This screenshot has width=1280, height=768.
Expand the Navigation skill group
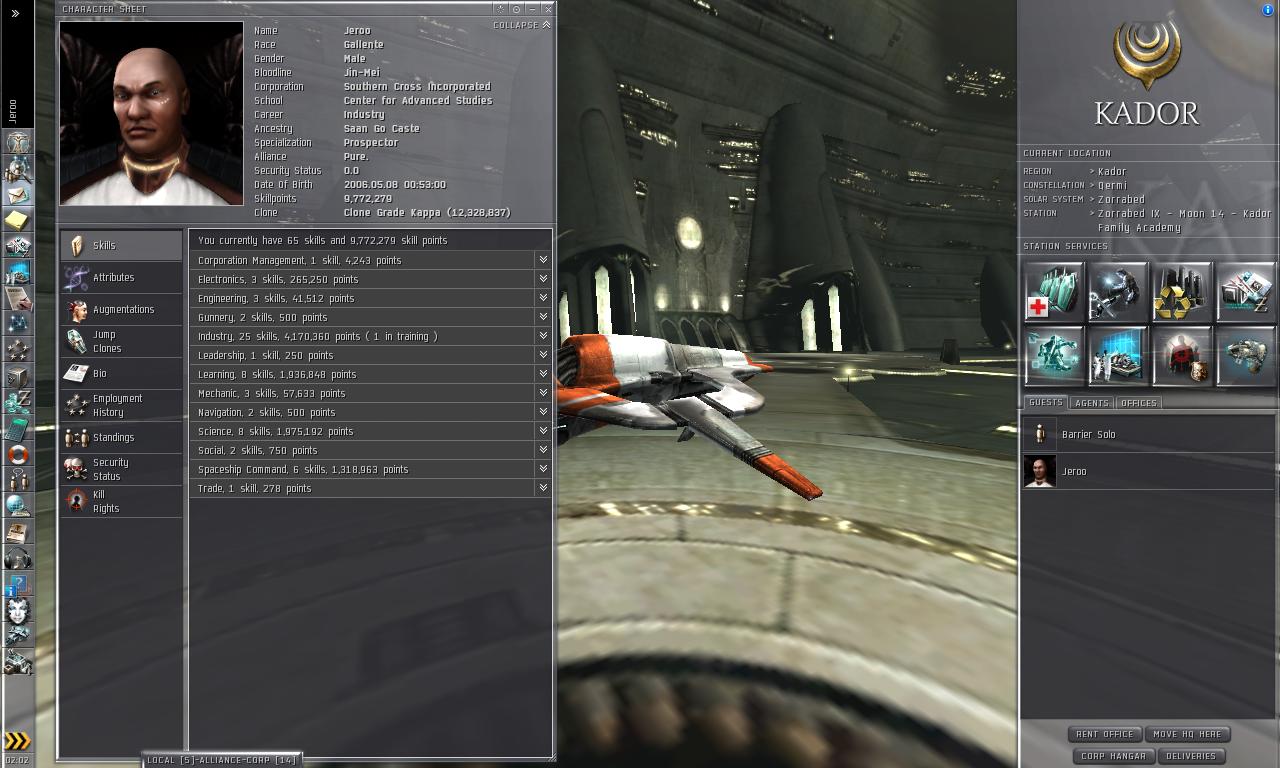(x=543, y=412)
